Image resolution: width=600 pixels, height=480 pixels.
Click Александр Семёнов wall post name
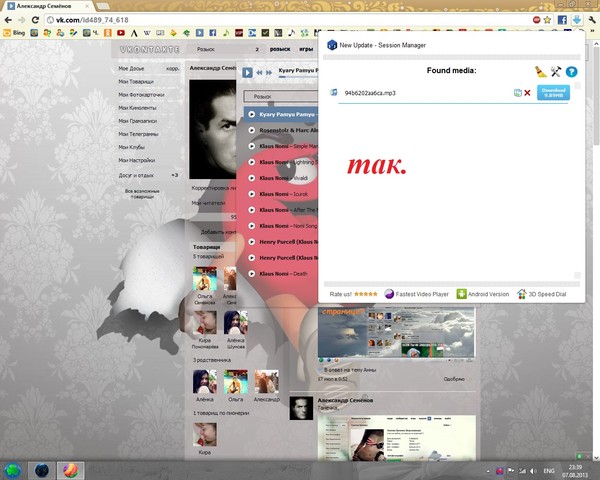(x=345, y=400)
